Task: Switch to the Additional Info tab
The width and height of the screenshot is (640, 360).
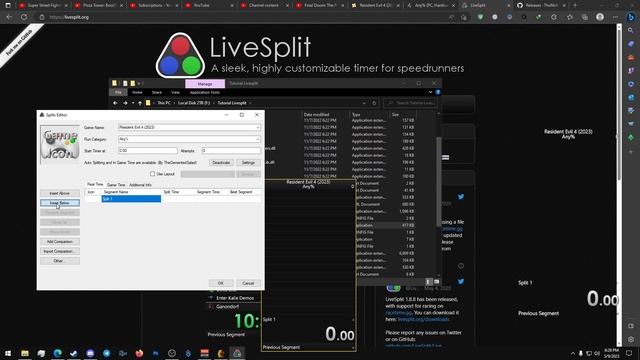Action: 140,185
